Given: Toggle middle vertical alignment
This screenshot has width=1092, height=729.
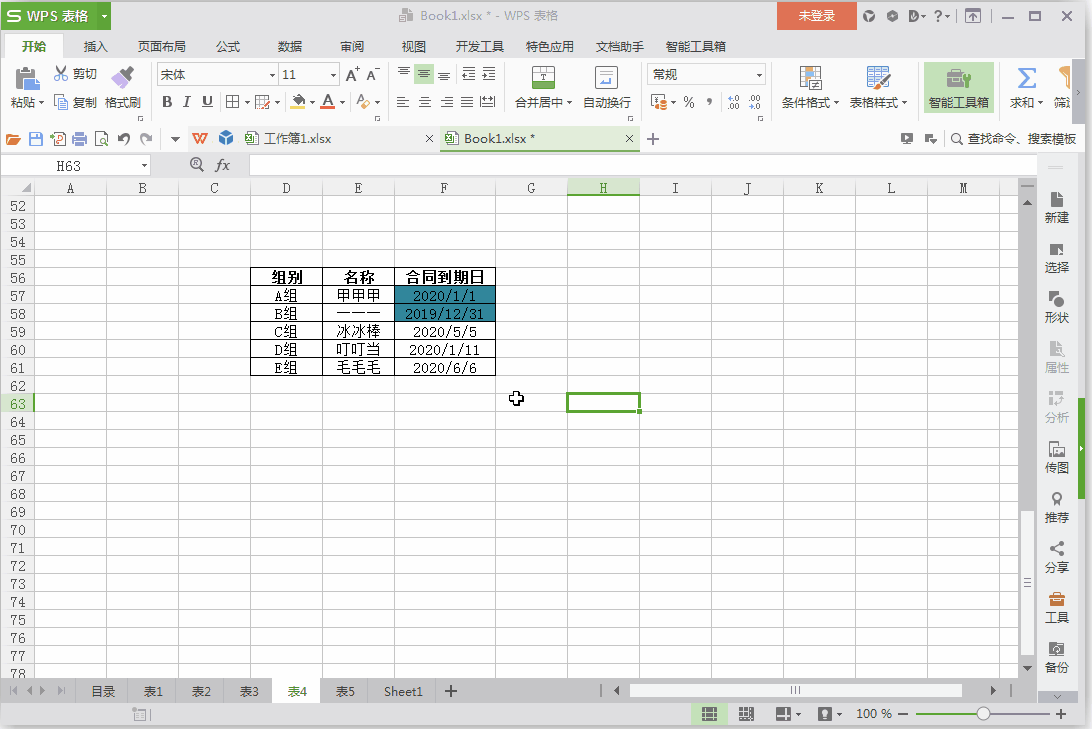Looking at the screenshot, I should click(x=423, y=74).
